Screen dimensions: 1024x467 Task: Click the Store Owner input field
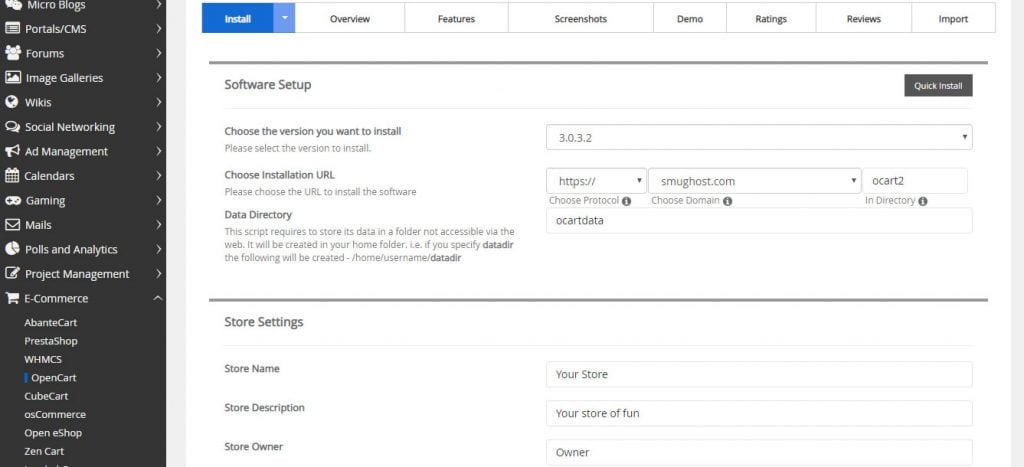click(x=759, y=452)
